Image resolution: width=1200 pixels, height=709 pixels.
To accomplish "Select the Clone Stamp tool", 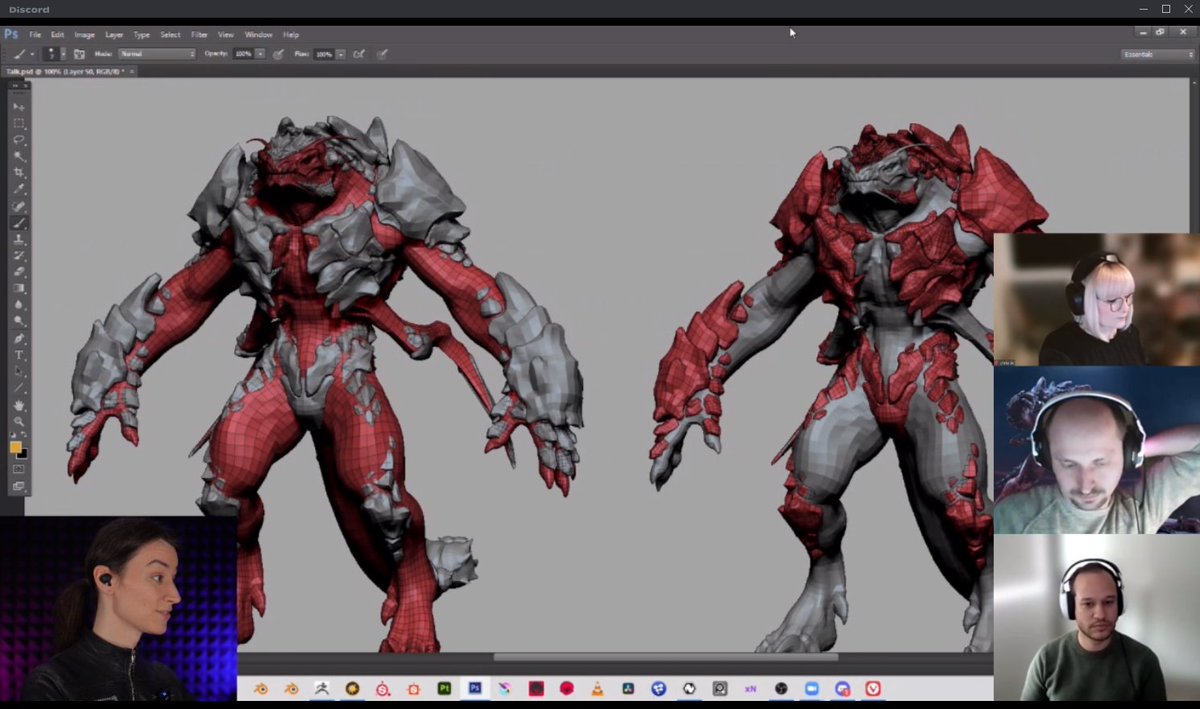I will pos(19,239).
